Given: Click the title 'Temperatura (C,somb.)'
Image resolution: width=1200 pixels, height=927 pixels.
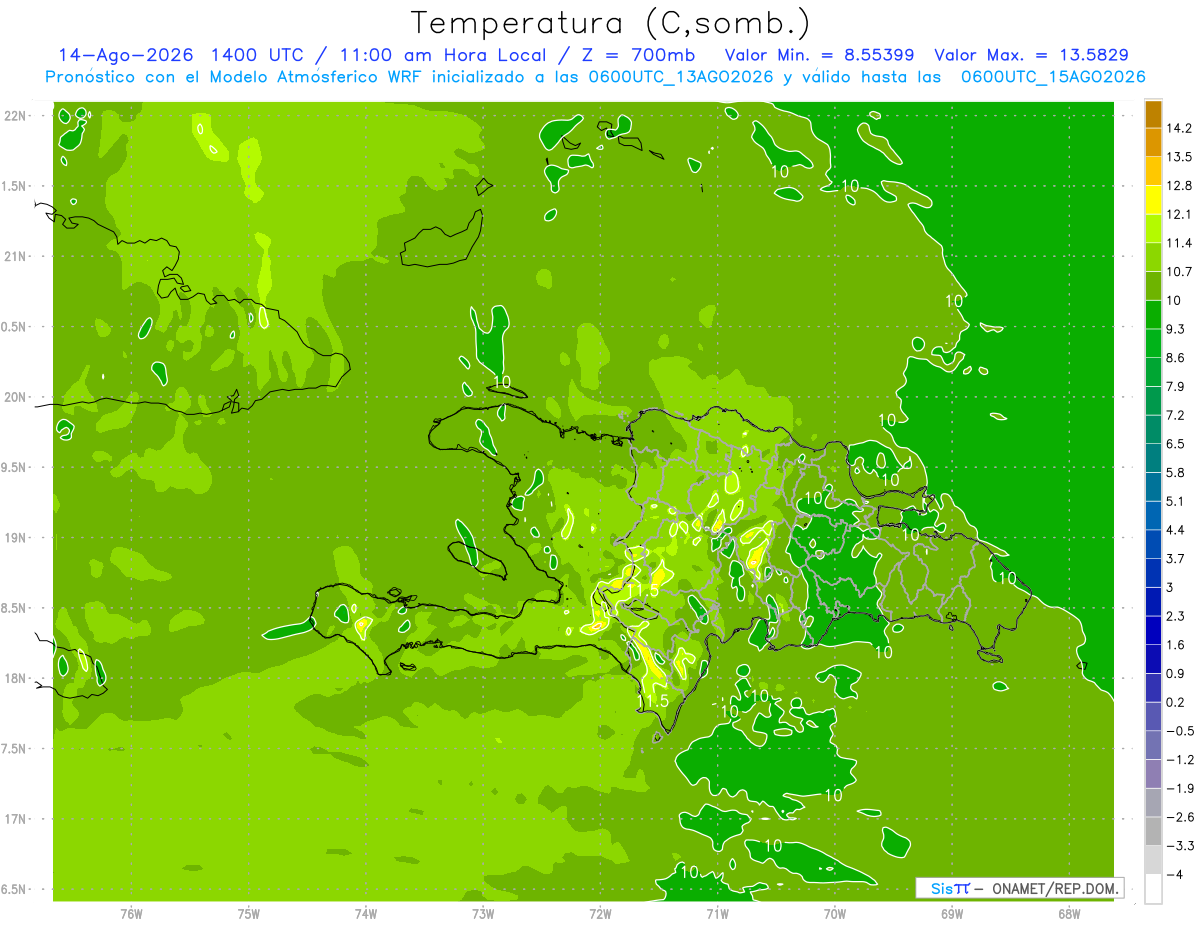Looking at the screenshot, I should pyautogui.click(x=611, y=23).
